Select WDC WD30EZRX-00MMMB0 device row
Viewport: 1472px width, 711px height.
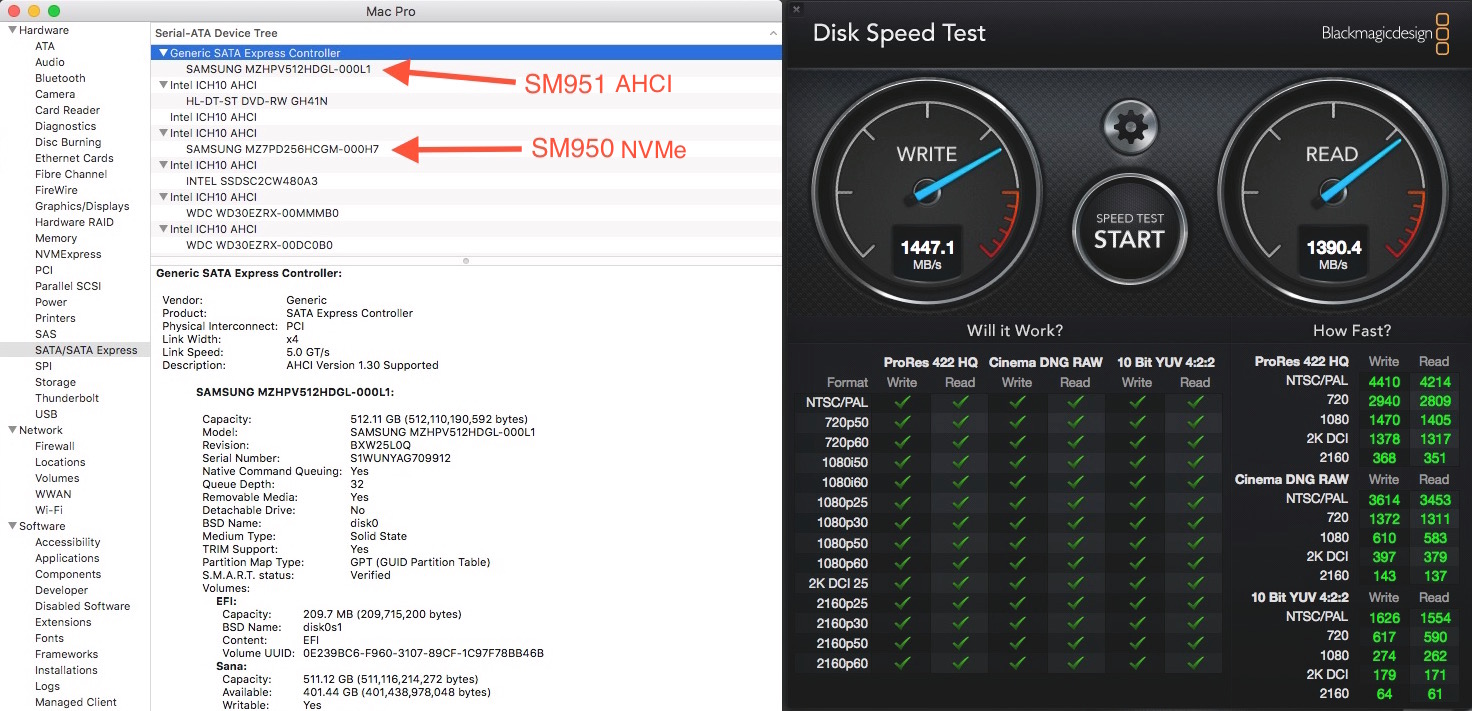(x=465, y=213)
